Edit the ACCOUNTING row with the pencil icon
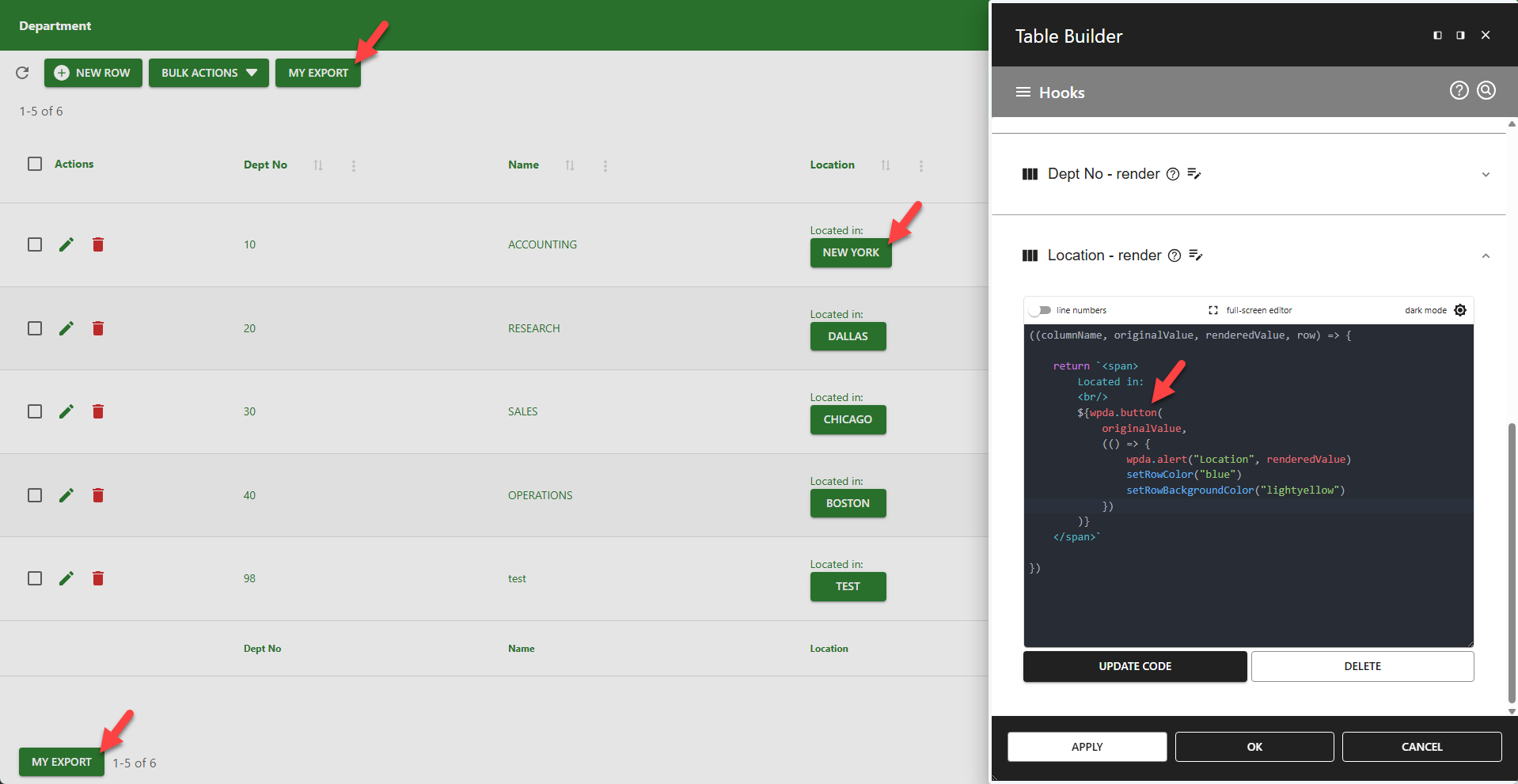Screen dimensions: 1518x784 pos(66,244)
